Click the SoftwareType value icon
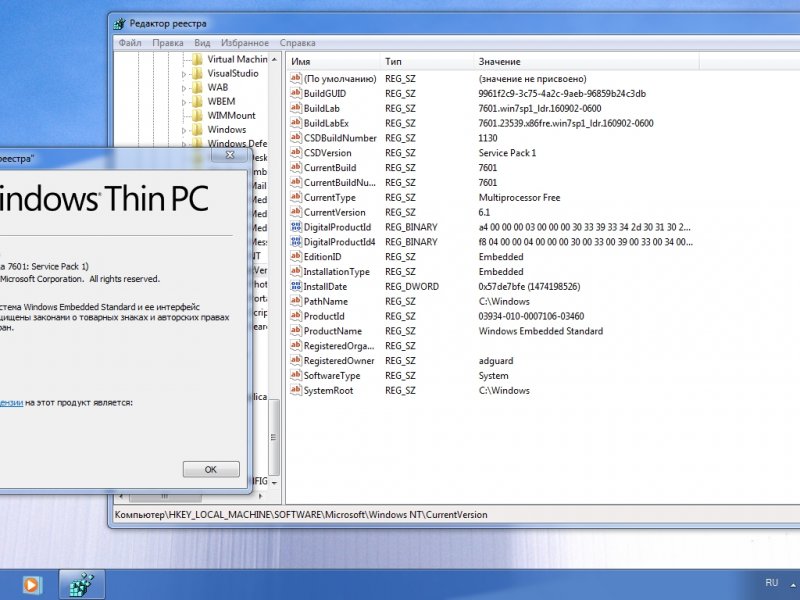The width and height of the screenshot is (800, 600). click(x=296, y=375)
